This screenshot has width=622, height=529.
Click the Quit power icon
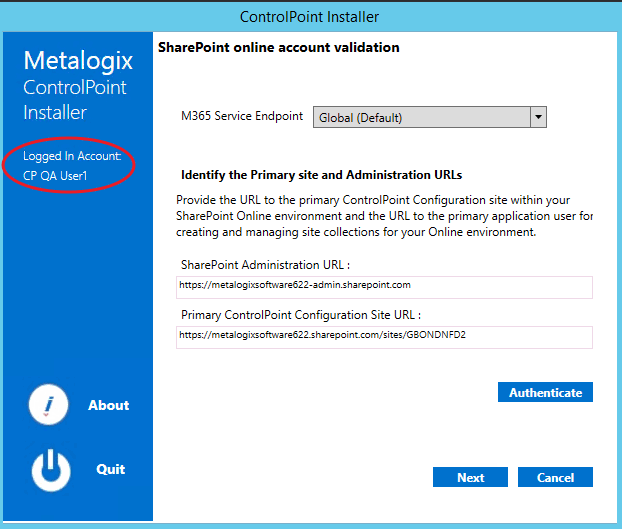pyautogui.click(x=51, y=470)
